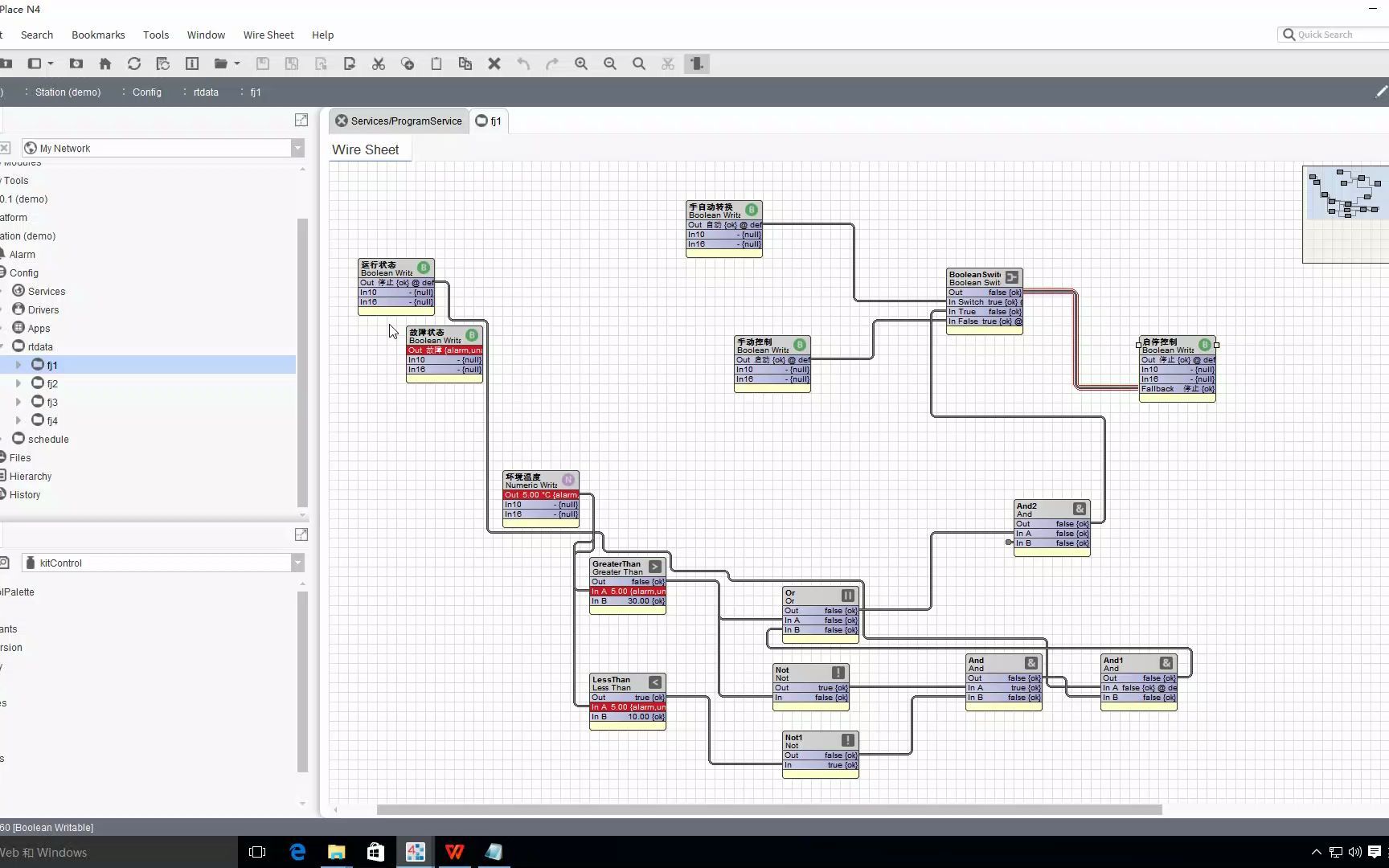The width and height of the screenshot is (1389, 868).
Task: Open the view pane dropdown arrow in toolbar
Action: point(51,63)
